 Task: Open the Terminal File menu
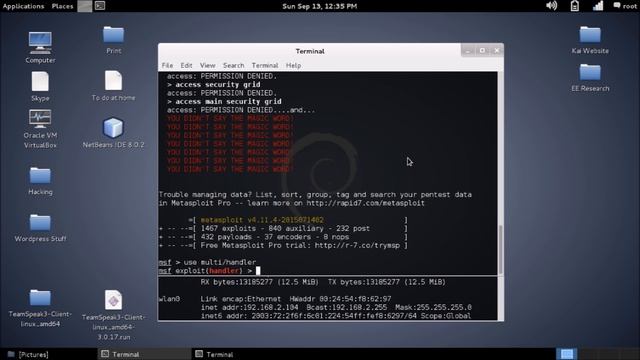[x=167, y=65]
